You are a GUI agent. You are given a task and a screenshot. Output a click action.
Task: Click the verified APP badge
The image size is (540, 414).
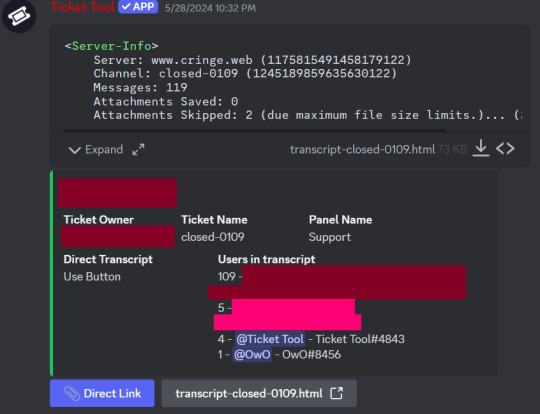(138, 7)
